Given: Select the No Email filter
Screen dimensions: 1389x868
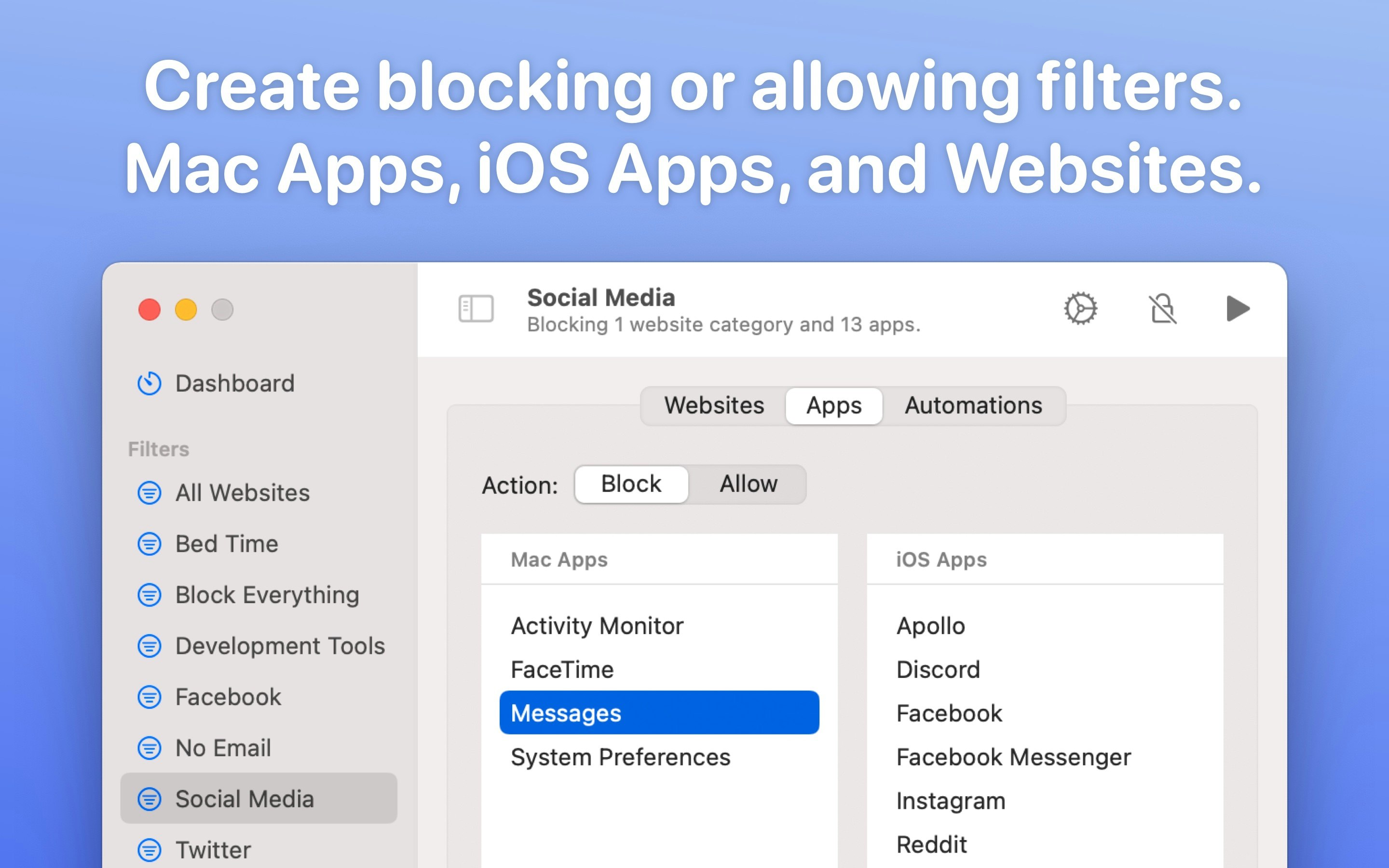Looking at the screenshot, I should tap(223, 748).
